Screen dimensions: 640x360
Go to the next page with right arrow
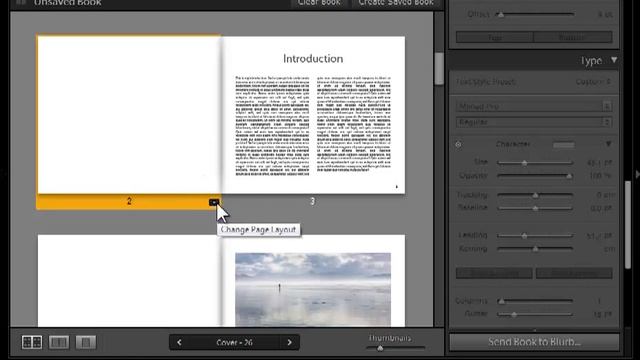(289, 342)
